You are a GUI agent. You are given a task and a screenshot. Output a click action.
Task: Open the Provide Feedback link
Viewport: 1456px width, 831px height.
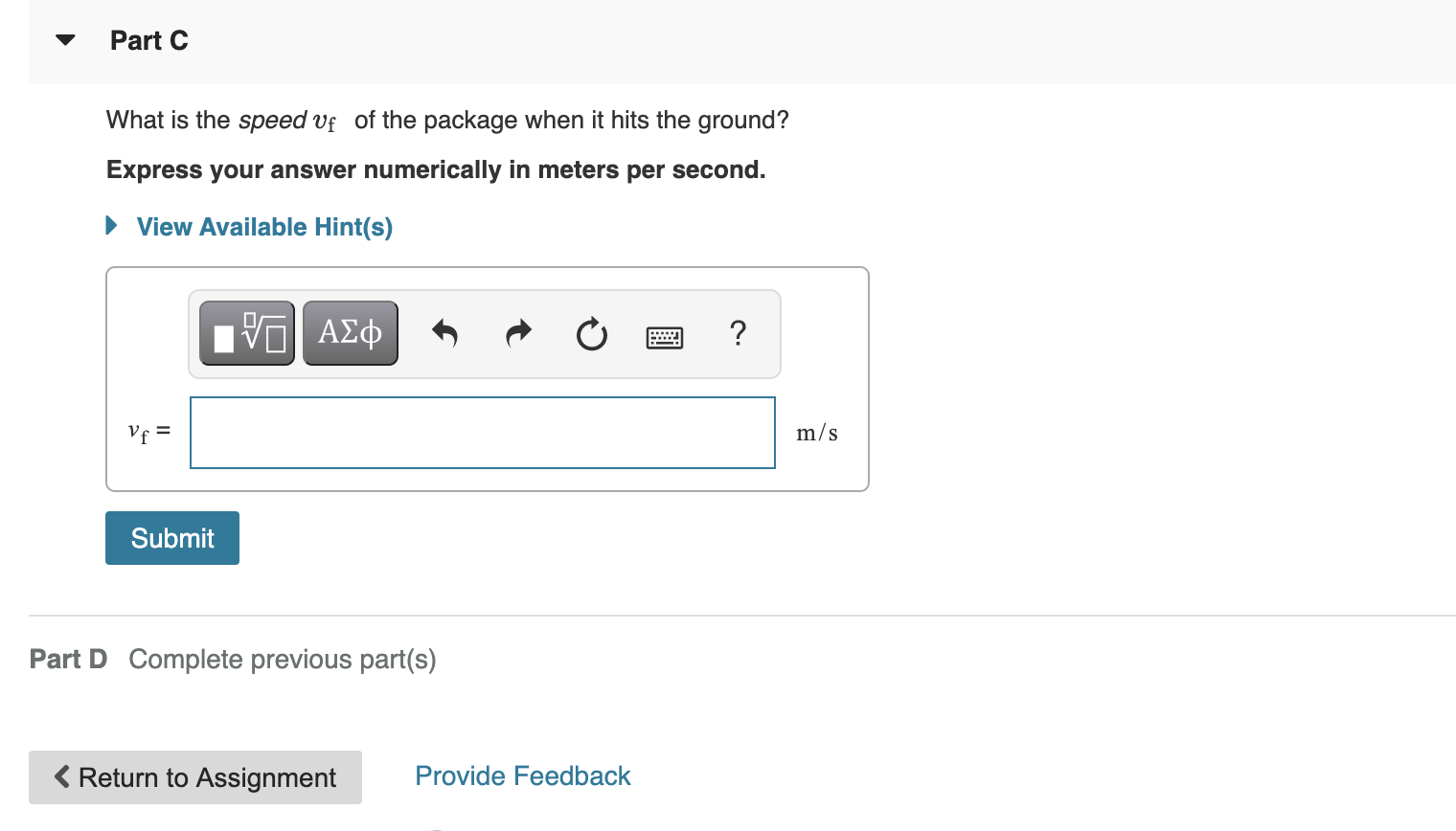point(522,775)
